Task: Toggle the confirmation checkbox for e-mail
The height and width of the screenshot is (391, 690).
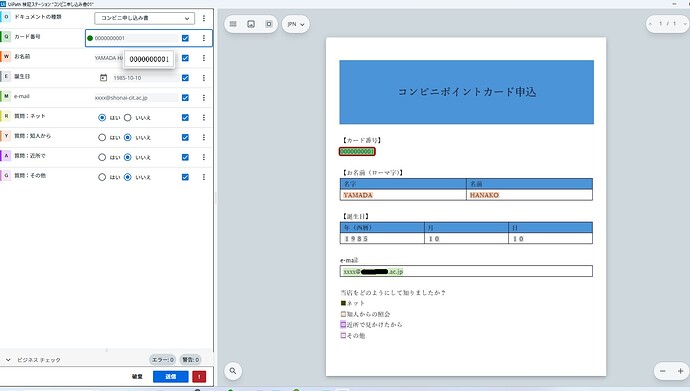Action: [x=185, y=98]
